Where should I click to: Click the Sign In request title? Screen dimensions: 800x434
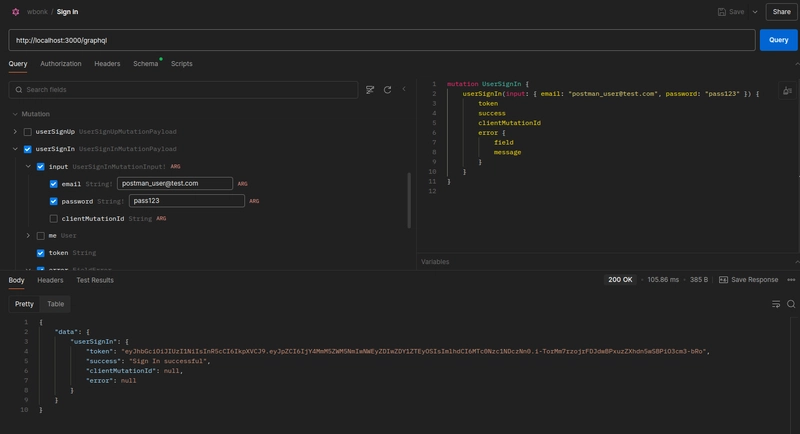coord(67,12)
